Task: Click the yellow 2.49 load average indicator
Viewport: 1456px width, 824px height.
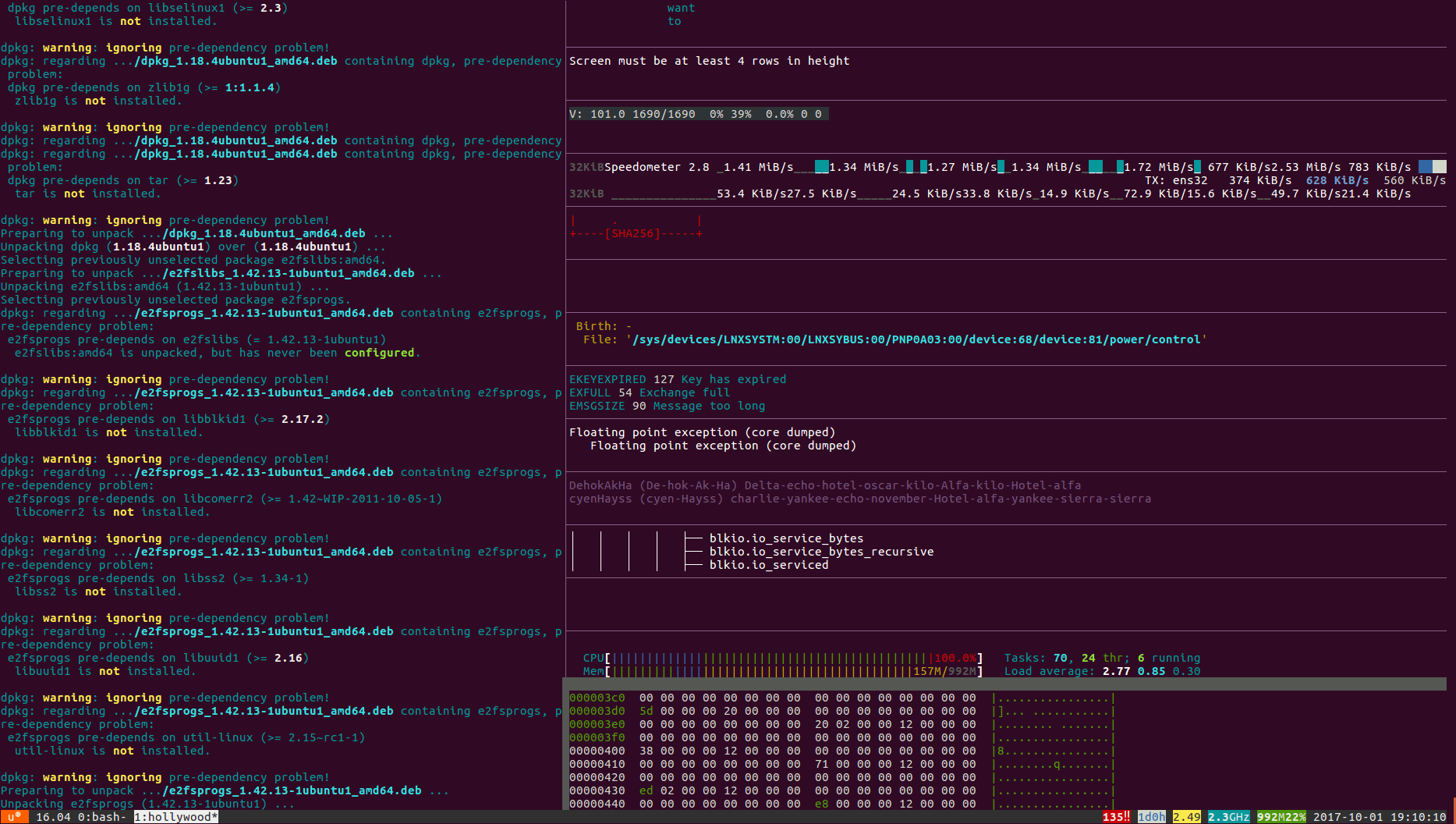Action: [1186, 817]
